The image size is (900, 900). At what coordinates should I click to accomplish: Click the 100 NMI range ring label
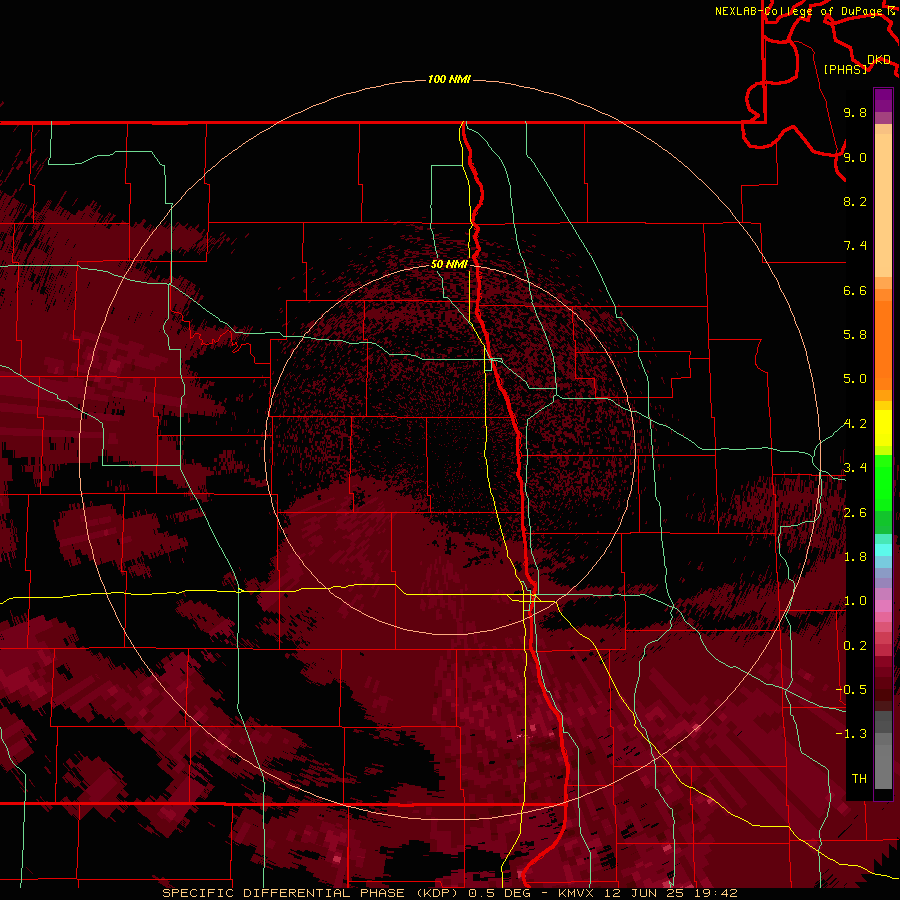449,79
